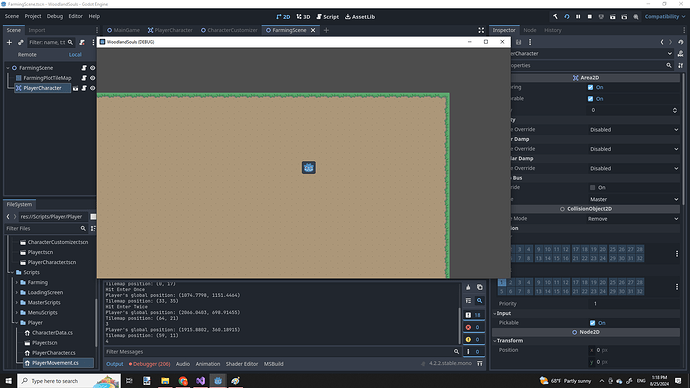Toggle Input Pickable On checkbox

[593, 323]
